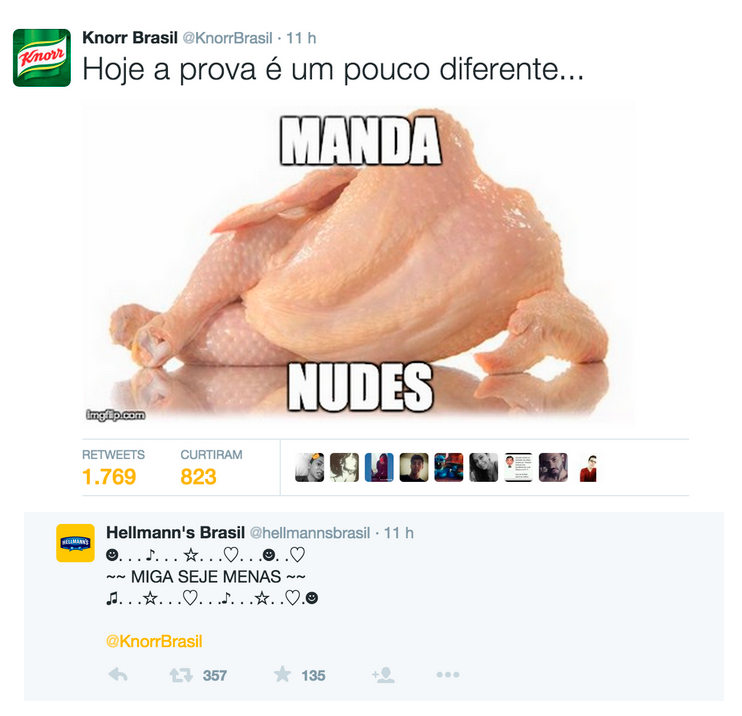Open the last liker avatar in red shirt
This screenshot has height=716, width=742.
click(588, 467)
